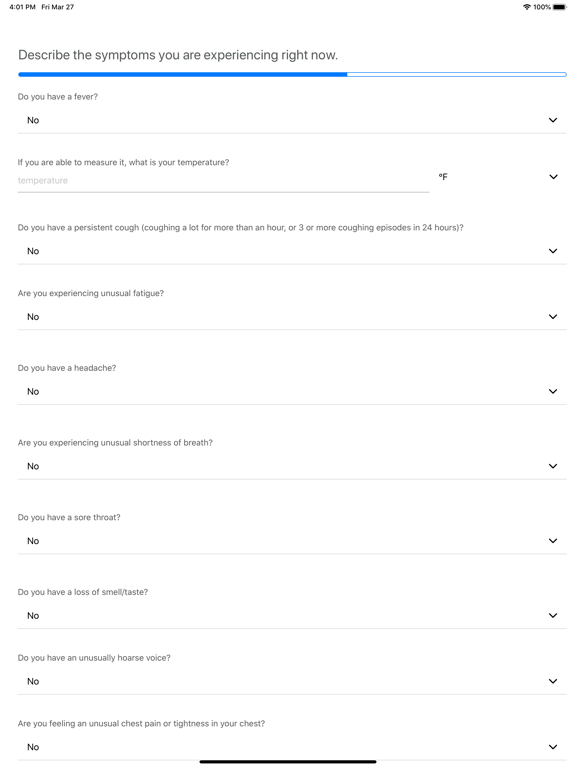Click the Wi-Fi status icon

(527, 7)
